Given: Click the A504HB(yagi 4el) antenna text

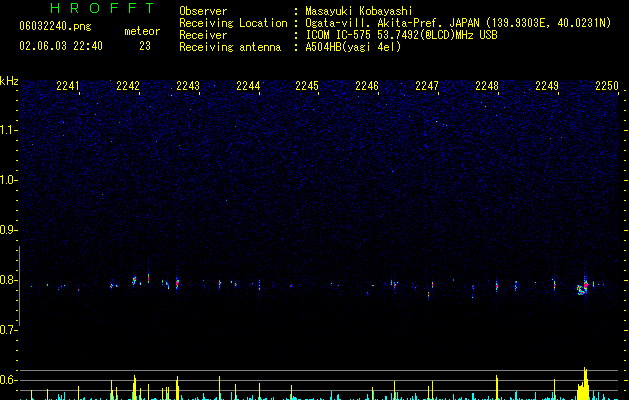Looking at the screenshot, I should point(353,47).
